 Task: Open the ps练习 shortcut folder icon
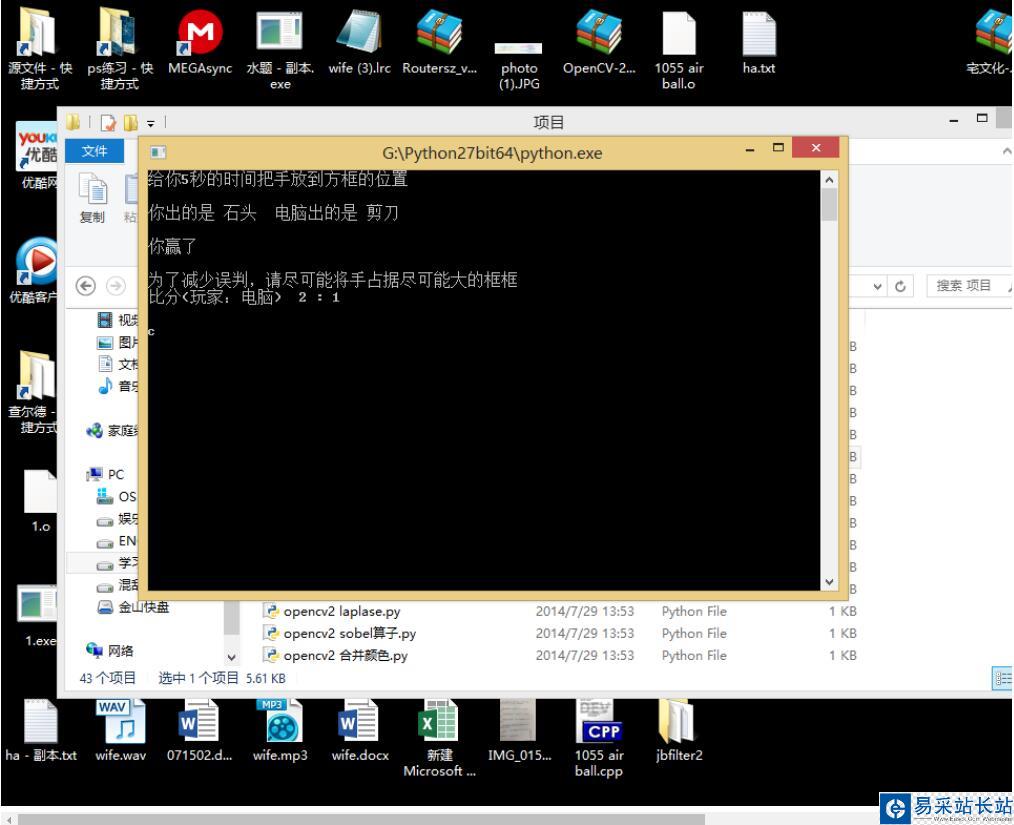tap(118, 32)
